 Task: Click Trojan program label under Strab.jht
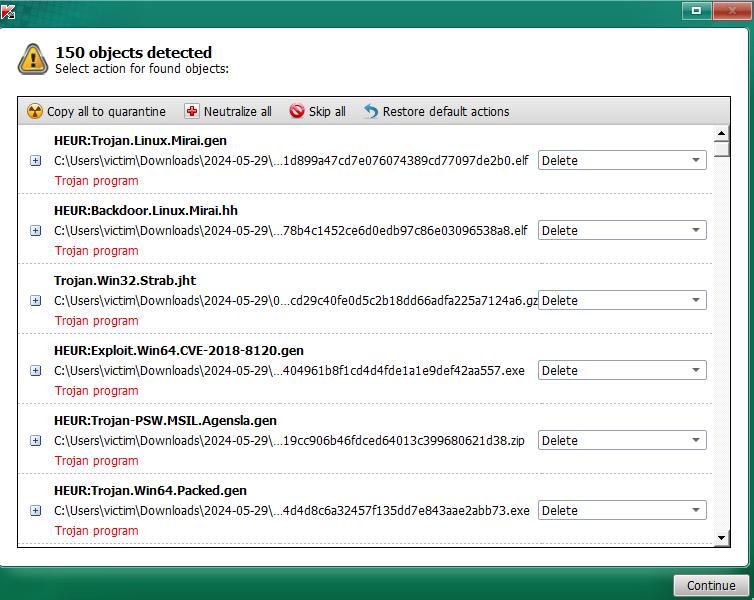pos(96,321)
